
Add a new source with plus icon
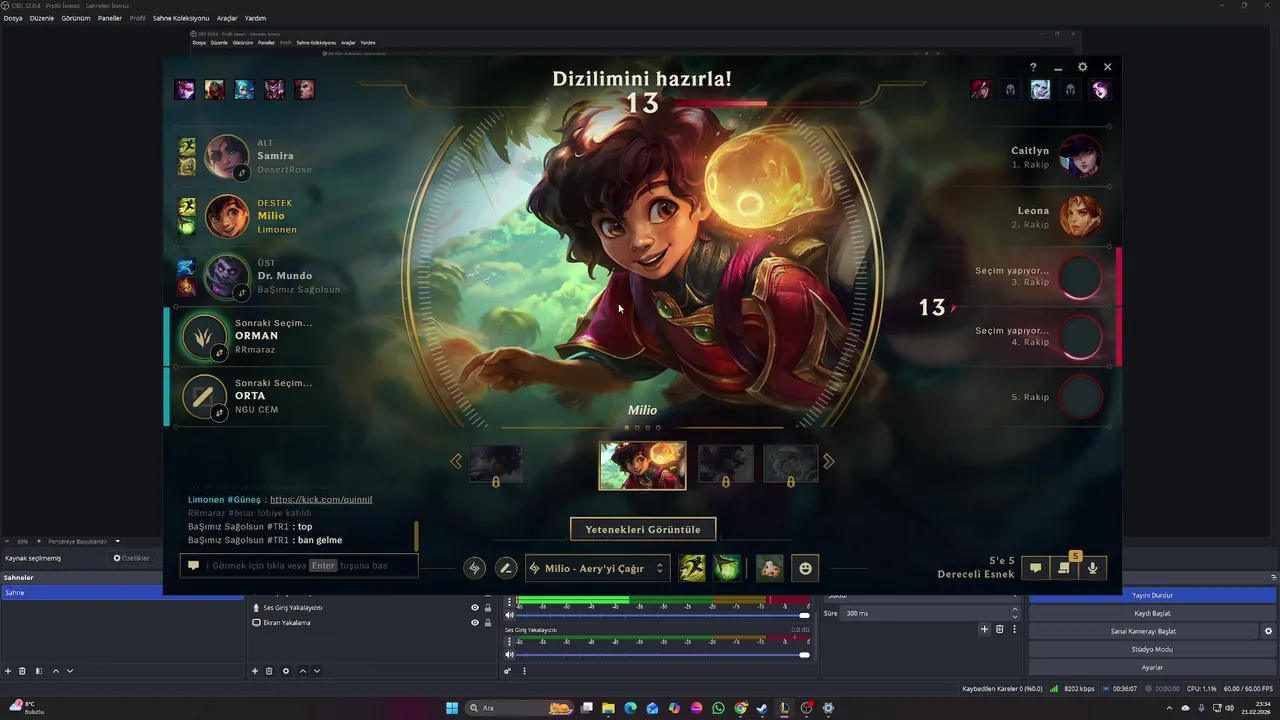coord(255,671)
